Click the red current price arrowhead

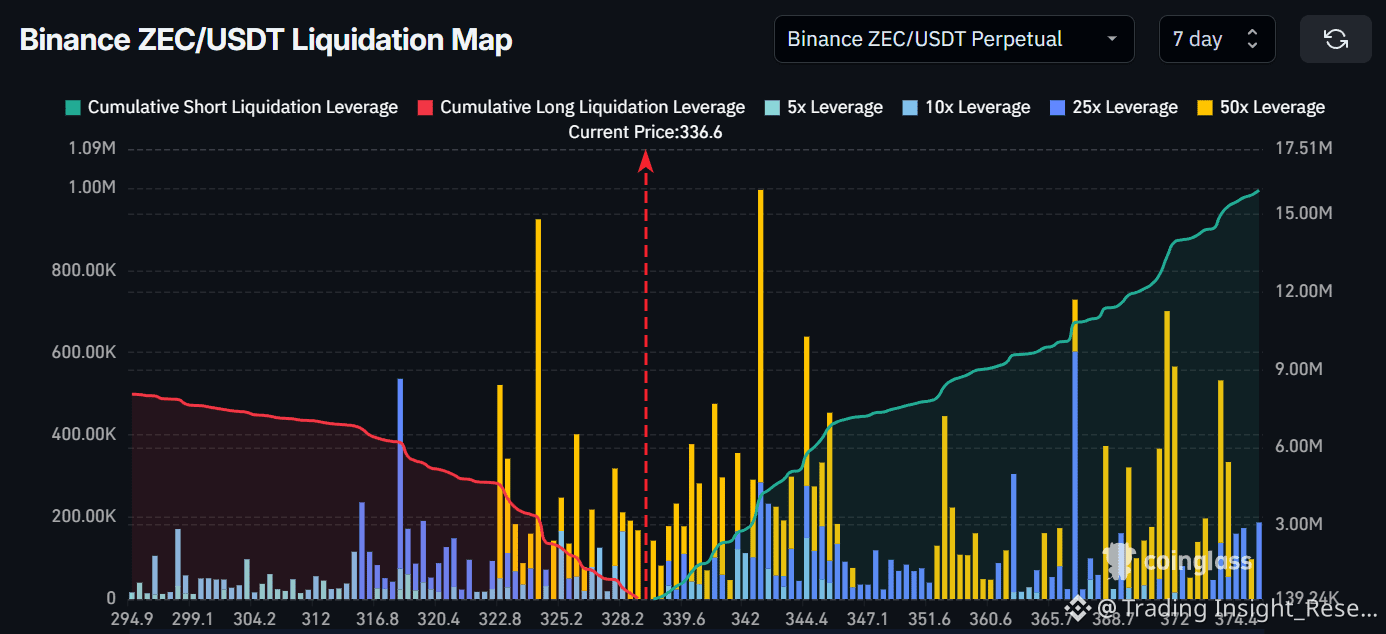[646, 160]
